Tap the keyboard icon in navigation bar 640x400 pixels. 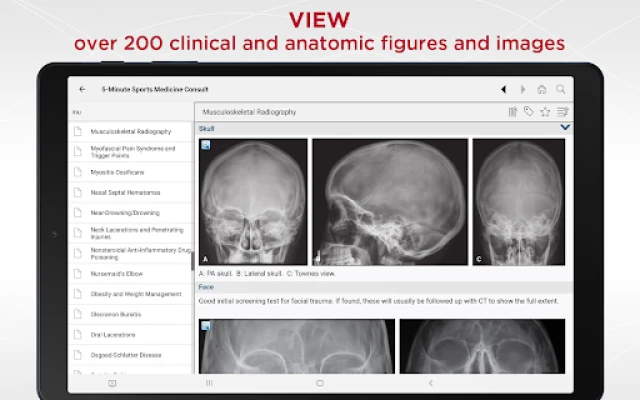[112, 383]
